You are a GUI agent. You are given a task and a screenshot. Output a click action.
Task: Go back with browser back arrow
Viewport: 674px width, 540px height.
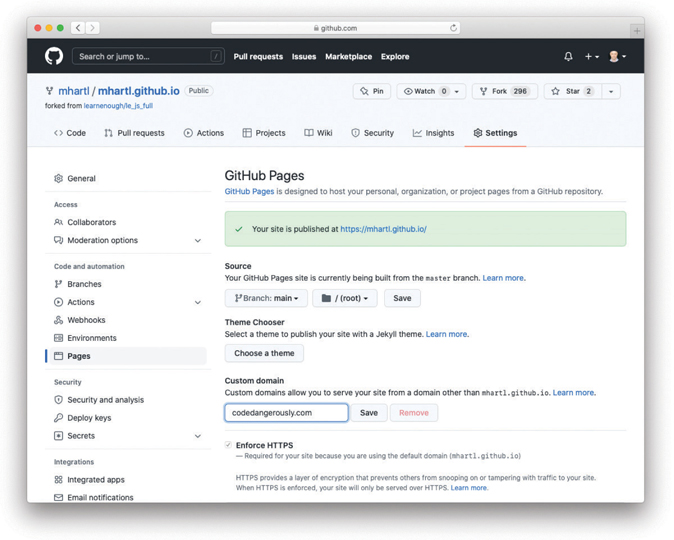(78, 28)
